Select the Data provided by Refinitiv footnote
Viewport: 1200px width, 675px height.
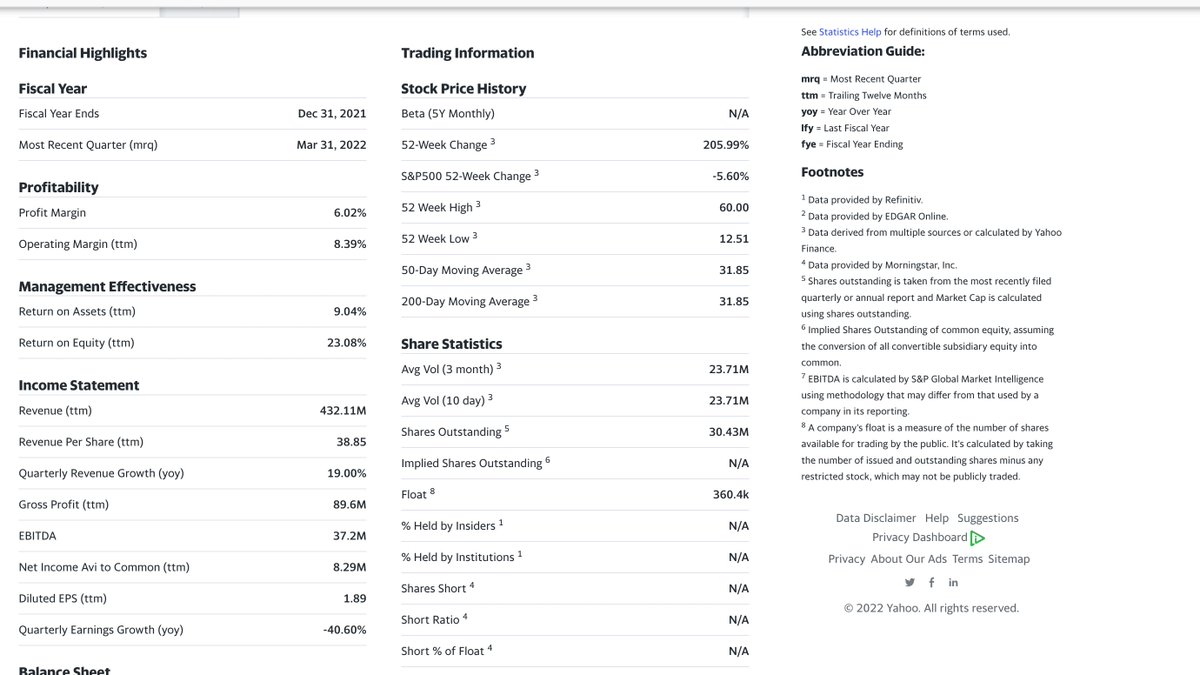(x=862, y=200)
